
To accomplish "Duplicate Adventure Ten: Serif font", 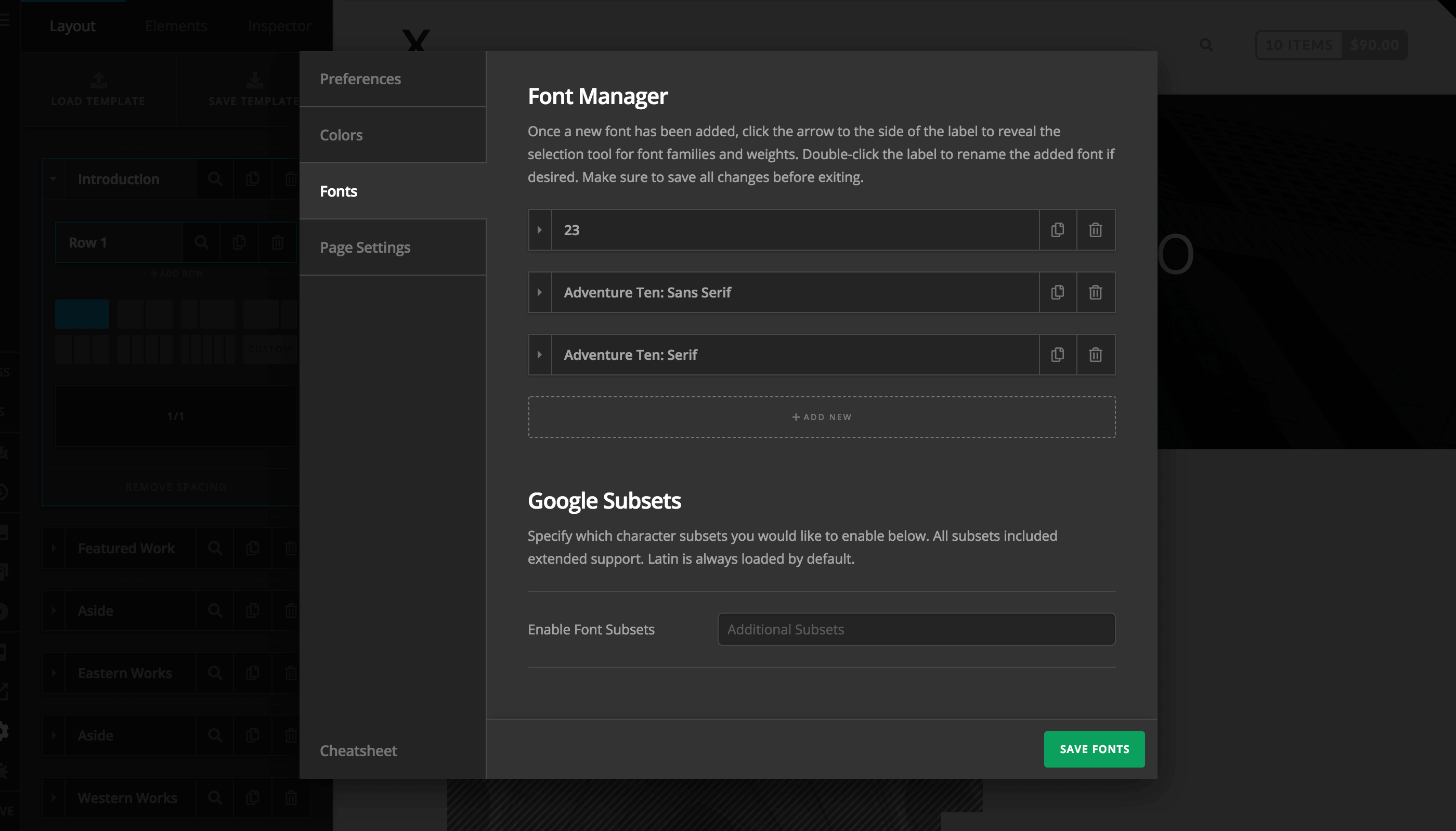I will (x=1057, y=355).
